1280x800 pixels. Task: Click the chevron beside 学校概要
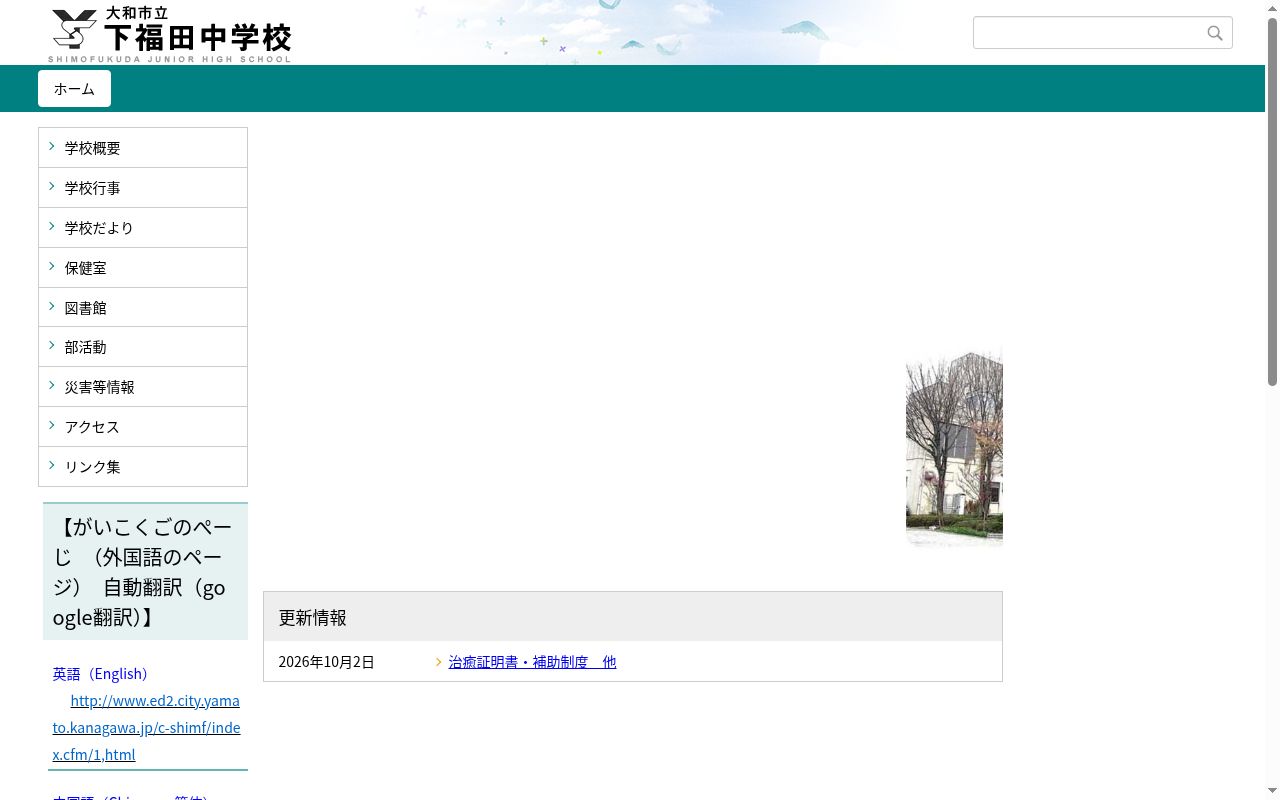52,146
